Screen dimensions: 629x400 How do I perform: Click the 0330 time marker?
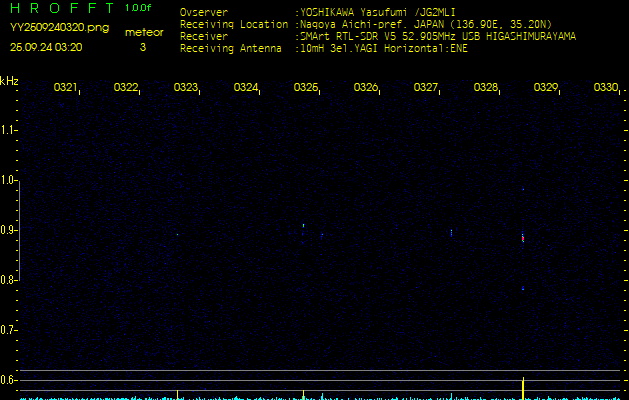606,87
